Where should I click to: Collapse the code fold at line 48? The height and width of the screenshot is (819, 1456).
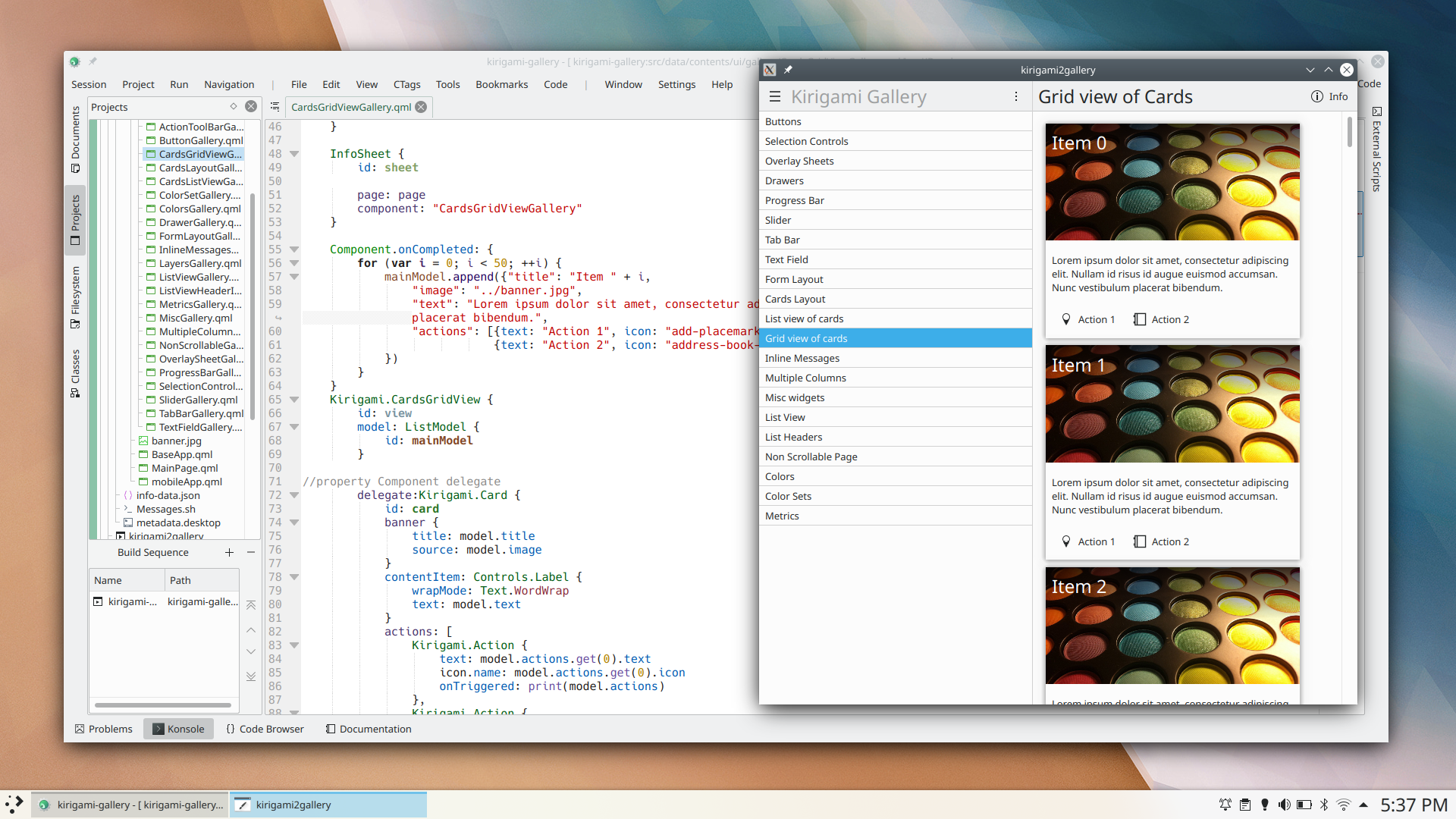point(294,154)
